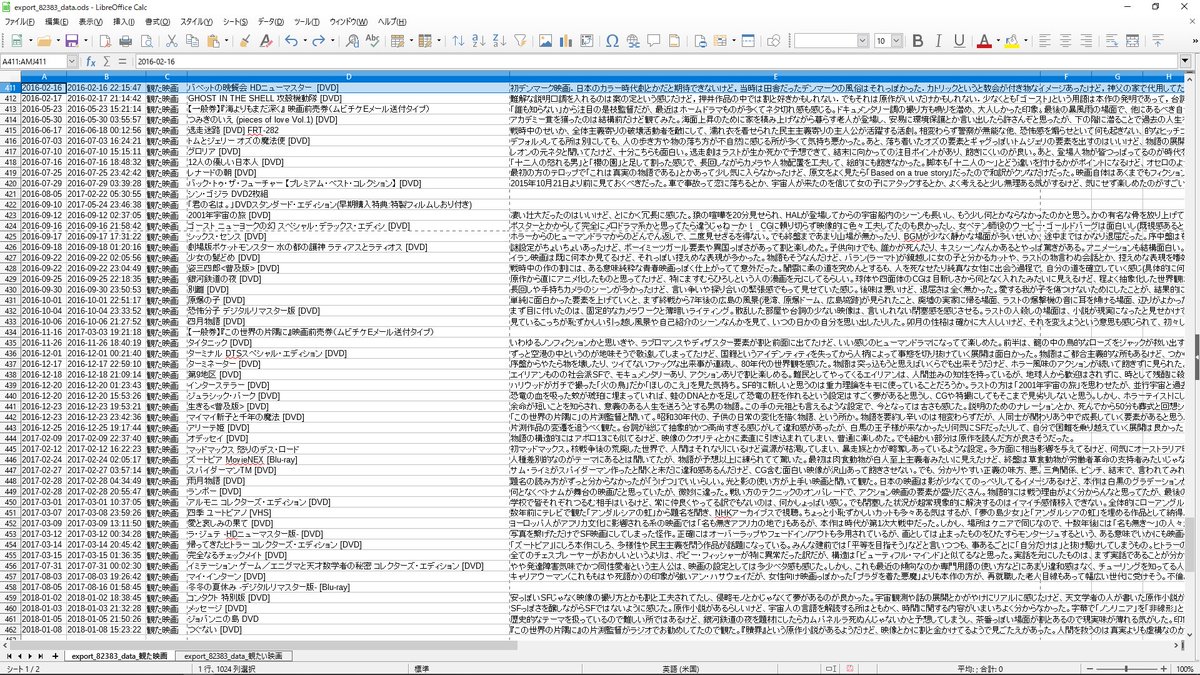Click the Cut scissors icon

click(x=172, y=41)
